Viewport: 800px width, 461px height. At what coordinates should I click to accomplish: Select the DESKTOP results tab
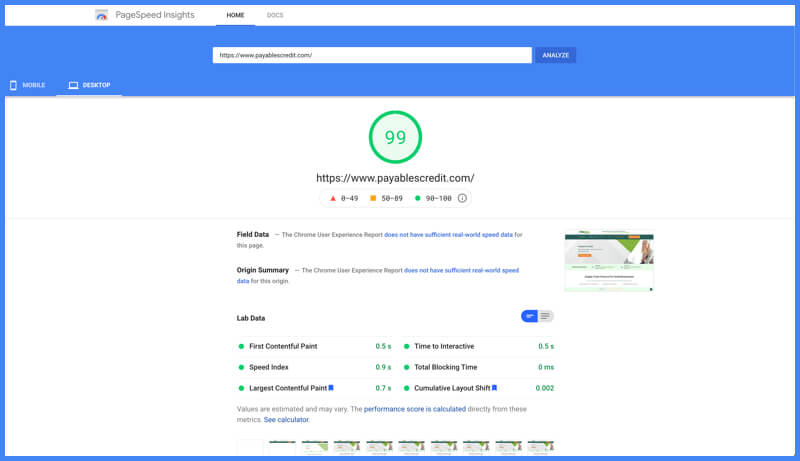tap(89, 85)
